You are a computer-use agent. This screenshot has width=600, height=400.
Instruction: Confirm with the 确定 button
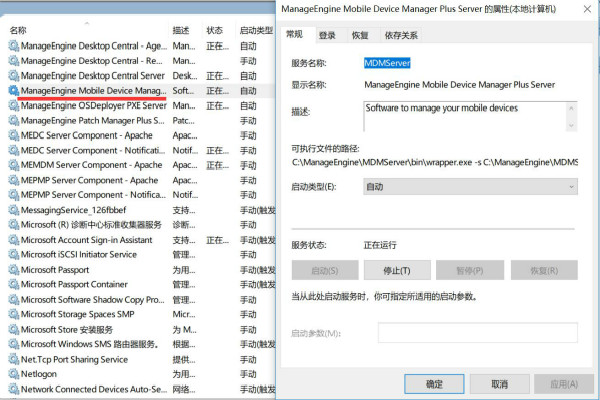pos(434,384)
